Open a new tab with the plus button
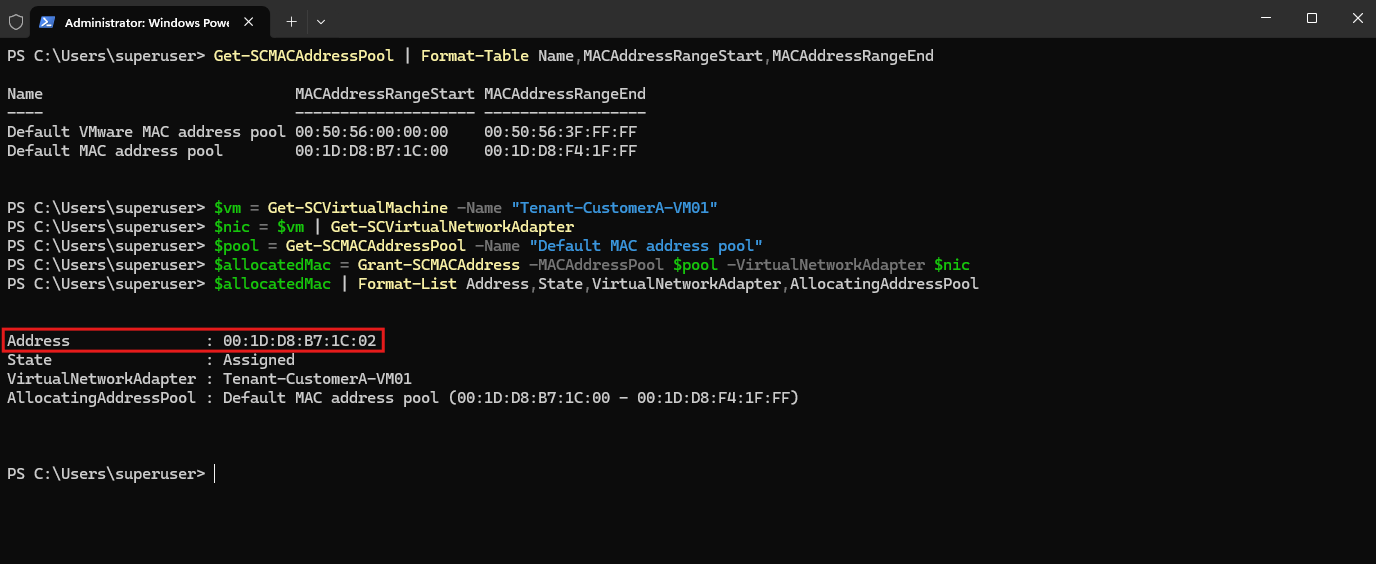The height and width of the screenshot is (564, 1376). [x=291, y=21]
